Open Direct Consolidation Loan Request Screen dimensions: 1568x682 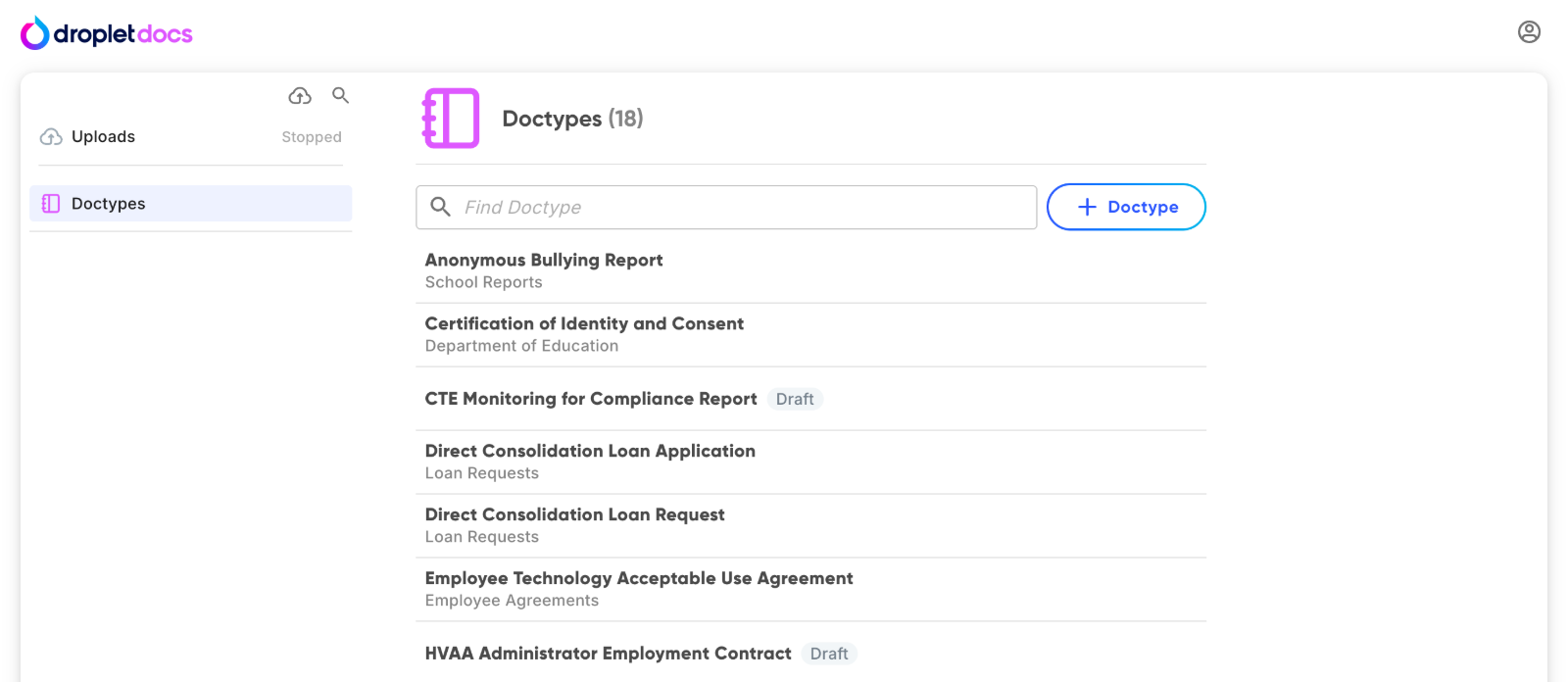[x=810, y=526]
